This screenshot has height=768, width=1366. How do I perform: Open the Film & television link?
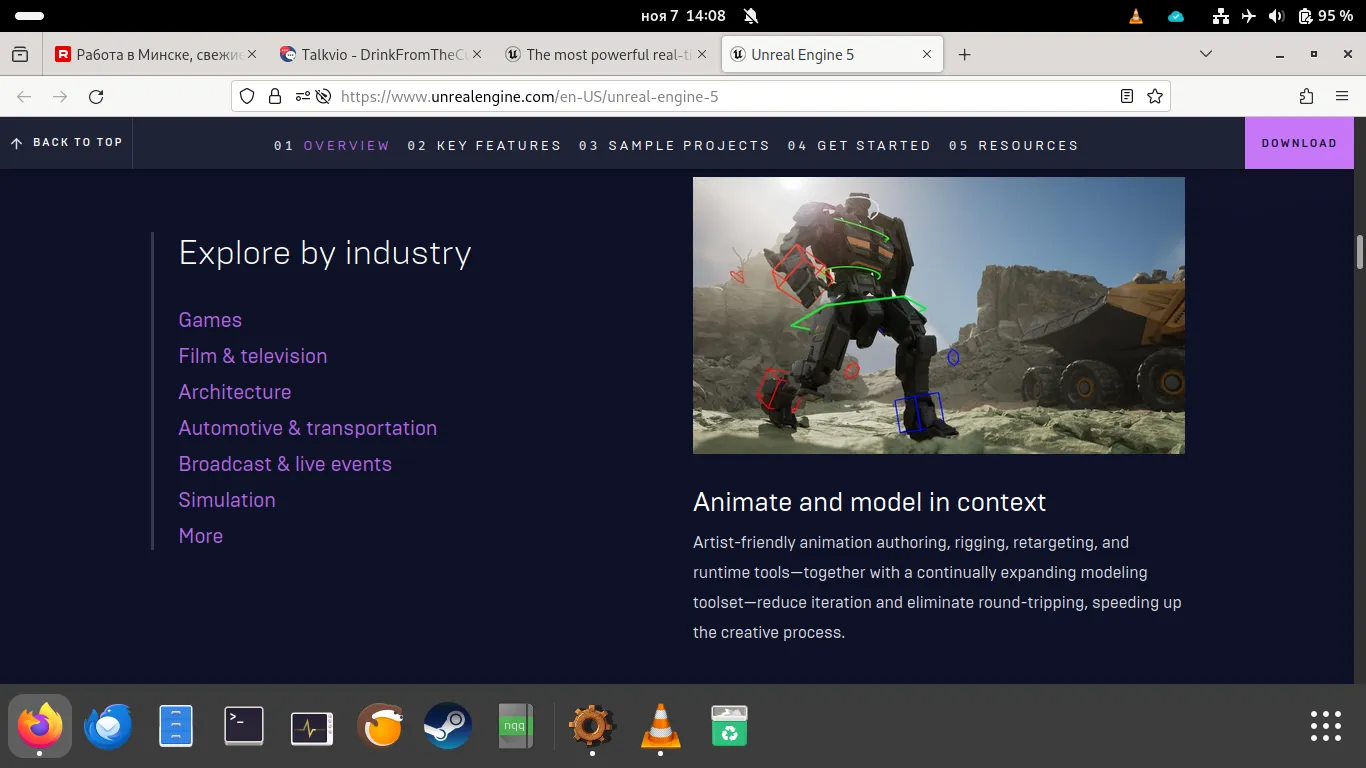(x=253, y=356)
